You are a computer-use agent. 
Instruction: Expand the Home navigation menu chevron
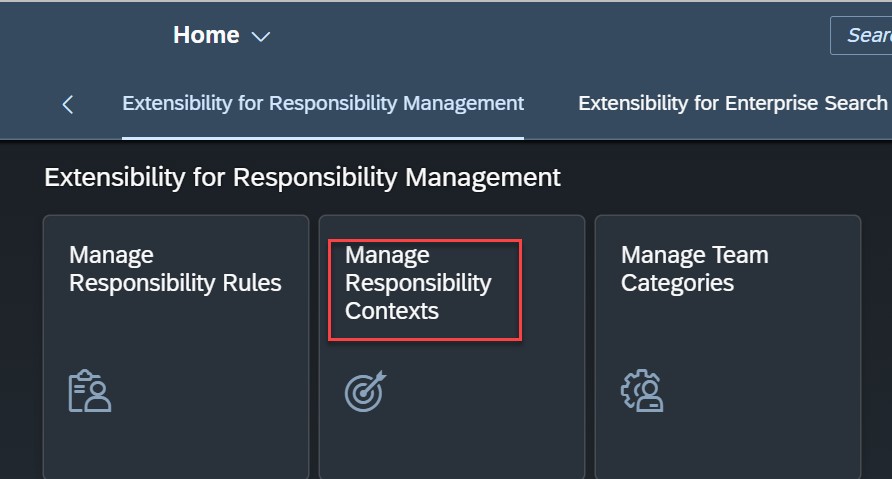point(261,37)
